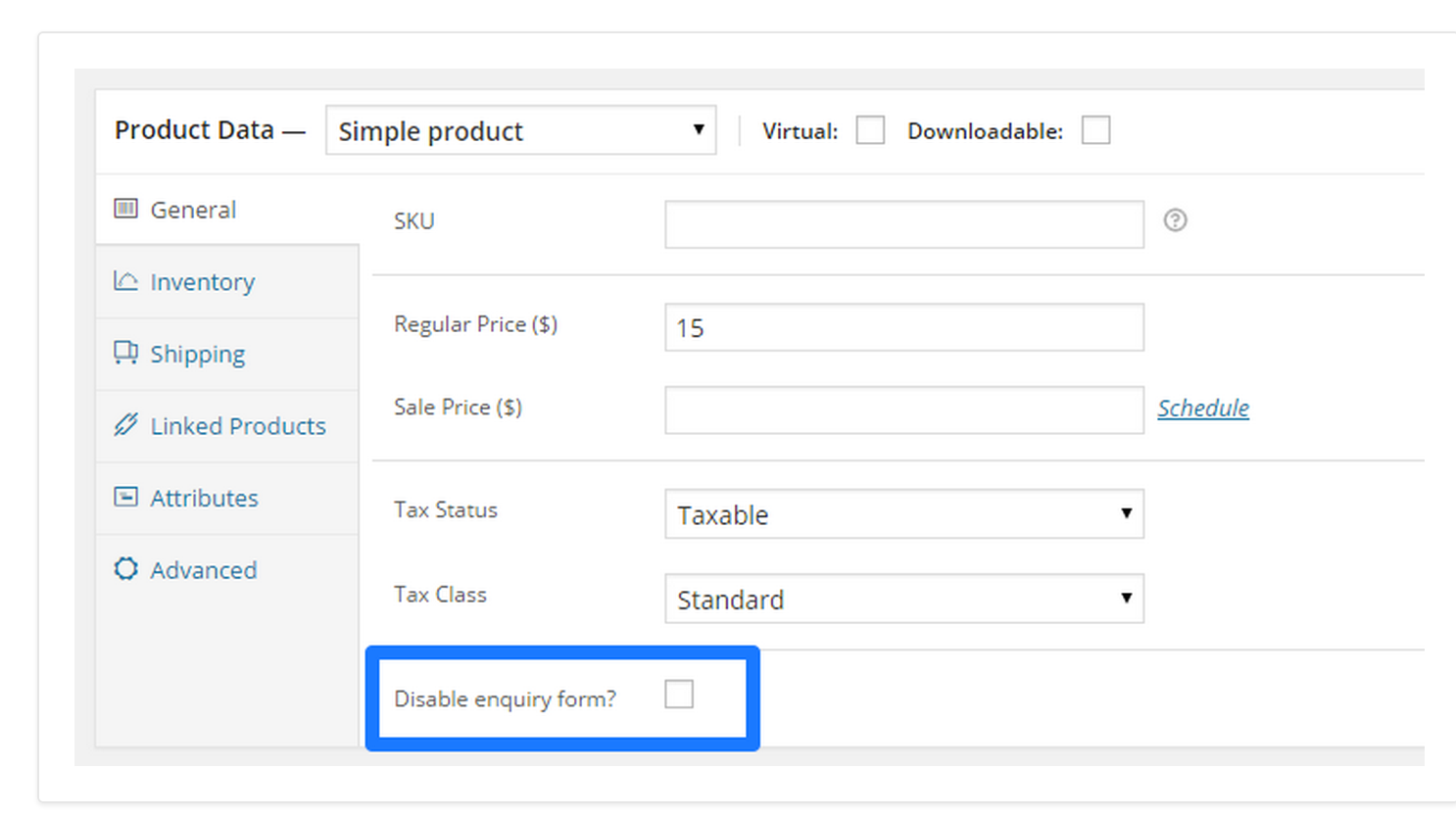
Task: Click the General tab barcode icon
Action: (125, 209)
